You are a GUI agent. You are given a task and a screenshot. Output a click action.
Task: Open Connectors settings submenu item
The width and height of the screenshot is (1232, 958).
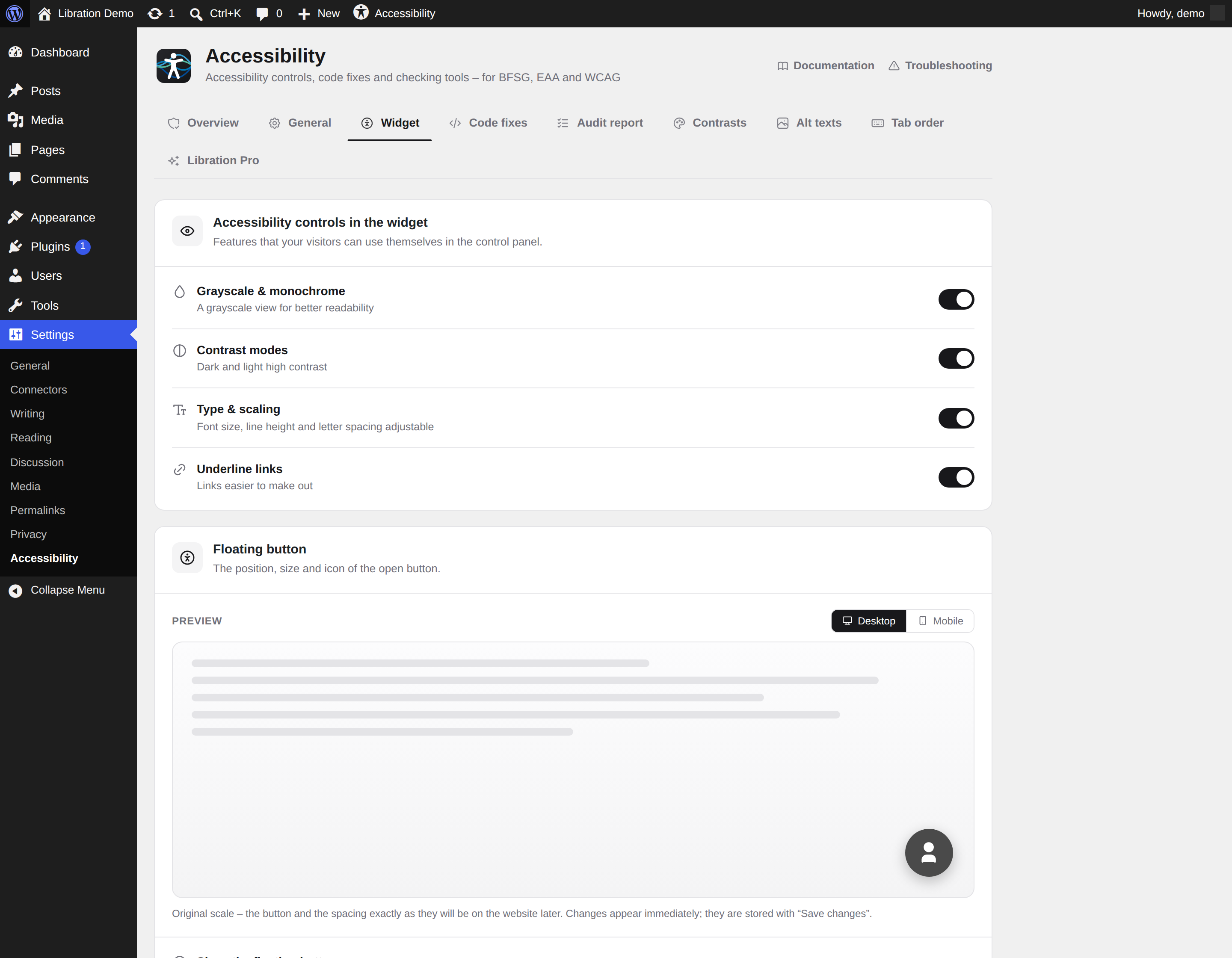(38, 390)
